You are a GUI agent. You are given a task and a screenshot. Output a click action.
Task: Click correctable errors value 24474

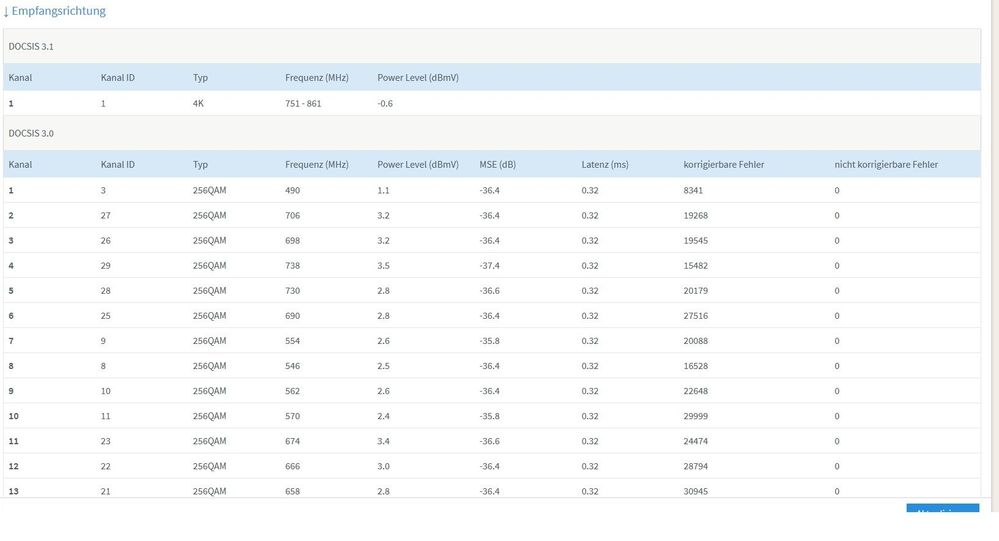[x=696, y=442]
